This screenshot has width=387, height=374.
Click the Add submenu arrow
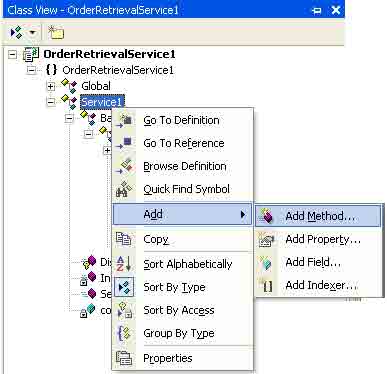coord(243,214)
